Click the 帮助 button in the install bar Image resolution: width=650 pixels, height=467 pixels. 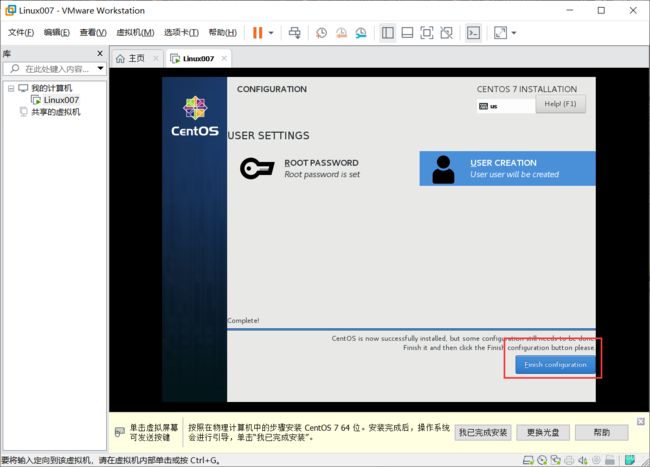click(601, 433)
